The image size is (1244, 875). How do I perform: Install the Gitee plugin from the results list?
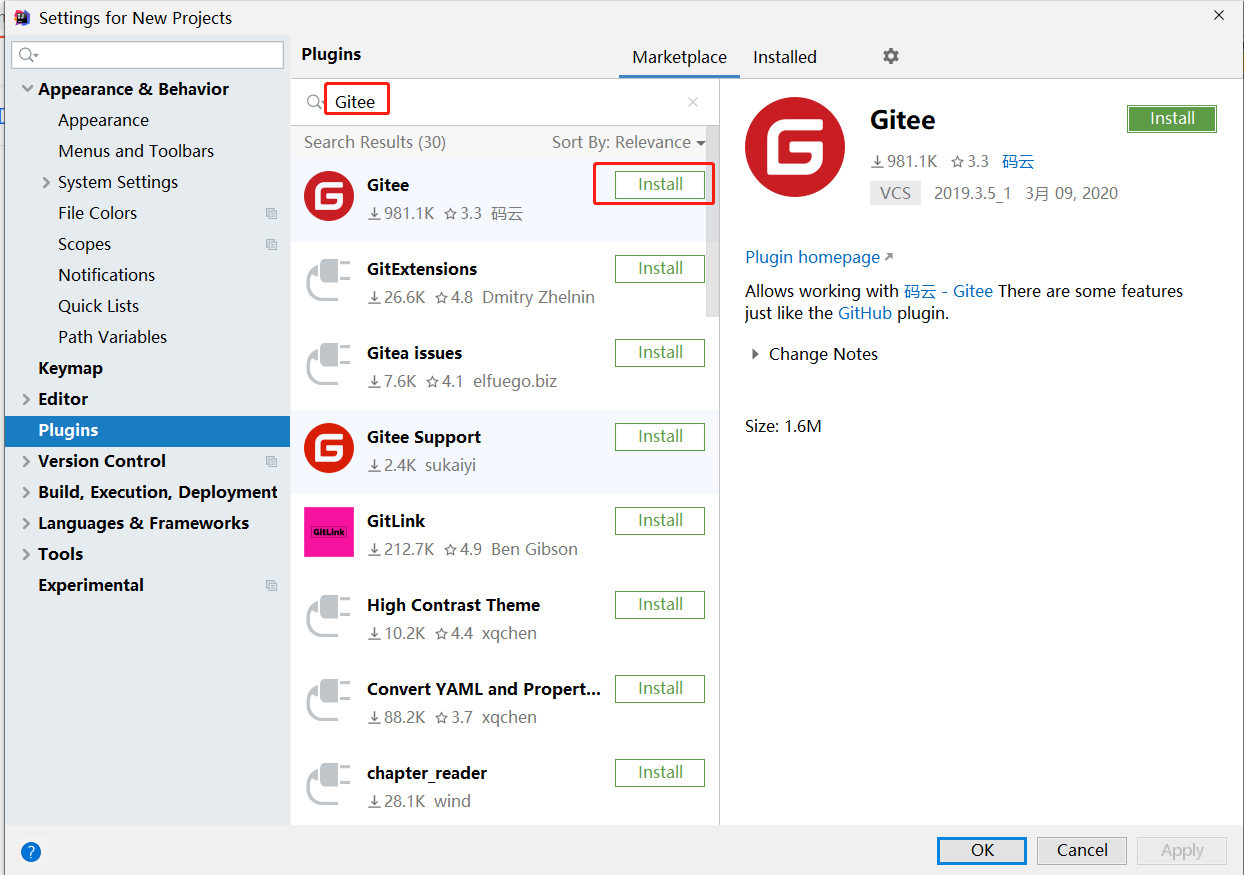660,184
